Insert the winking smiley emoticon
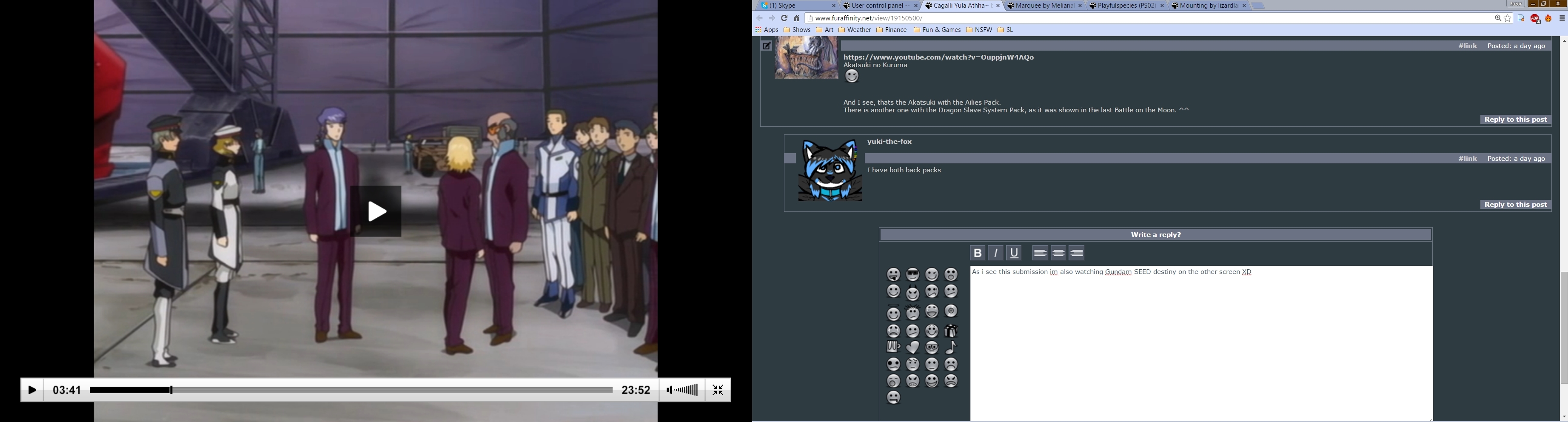This screenshot has height=422, width=1568. (x=932, y=275)
